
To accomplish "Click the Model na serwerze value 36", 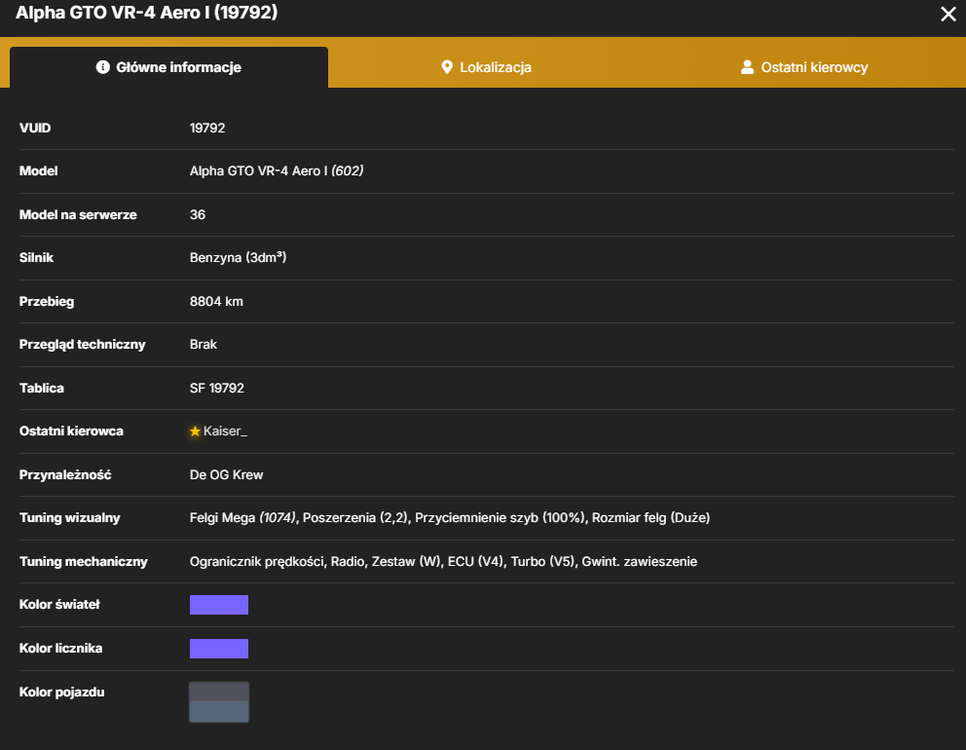I will [x=198, y=214].
